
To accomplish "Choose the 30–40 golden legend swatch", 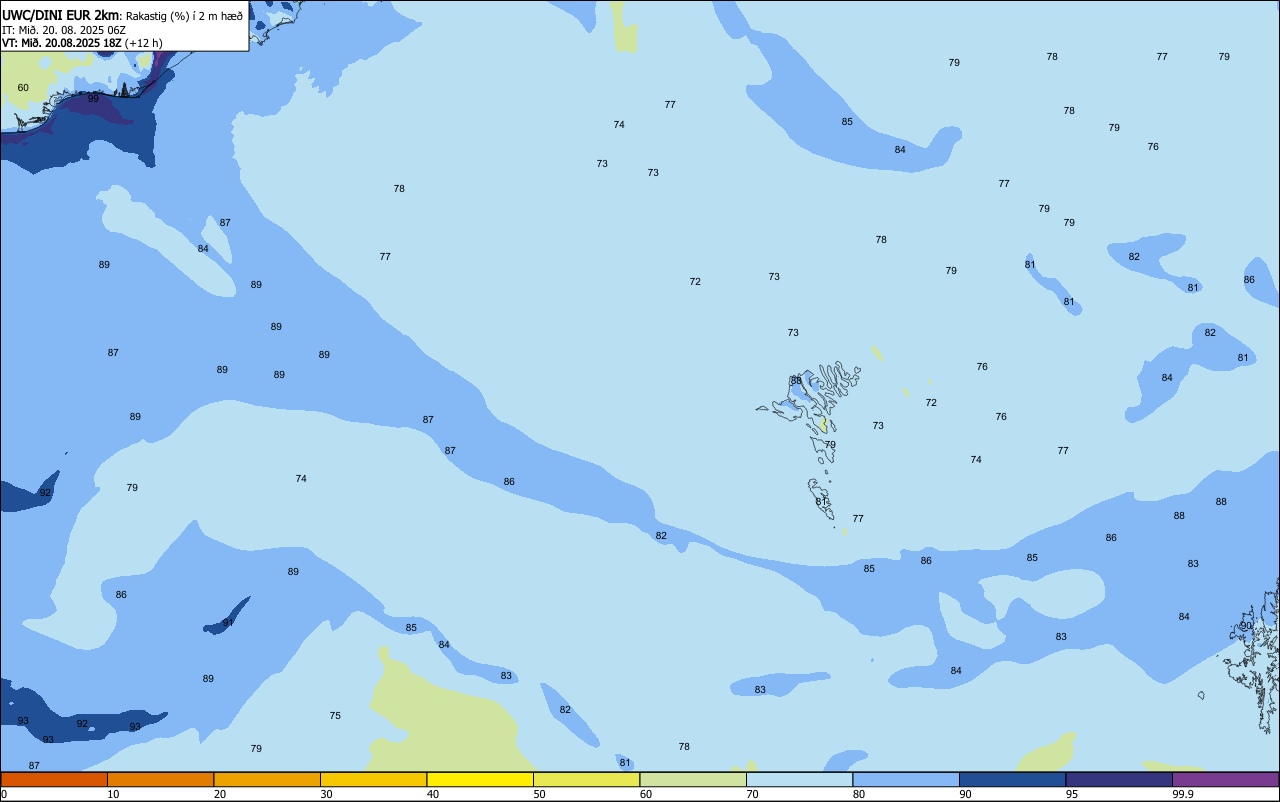I will (x=373, y=779).
